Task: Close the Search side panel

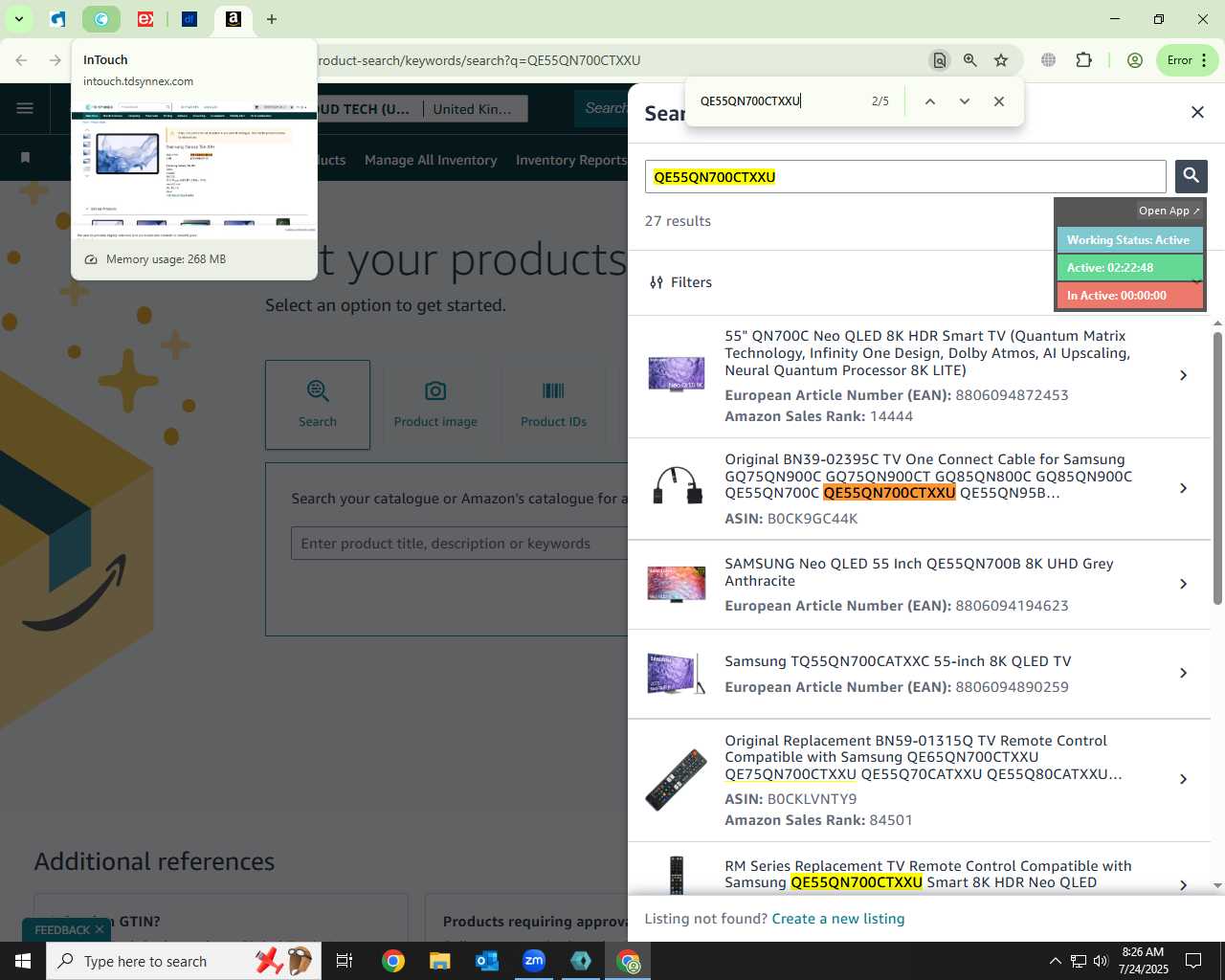Action: pyautogui.click(x=1197, y=113)
